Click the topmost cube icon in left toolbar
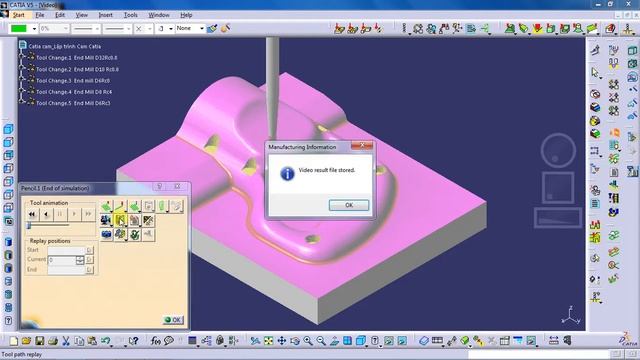 click(x=8, y=129)
